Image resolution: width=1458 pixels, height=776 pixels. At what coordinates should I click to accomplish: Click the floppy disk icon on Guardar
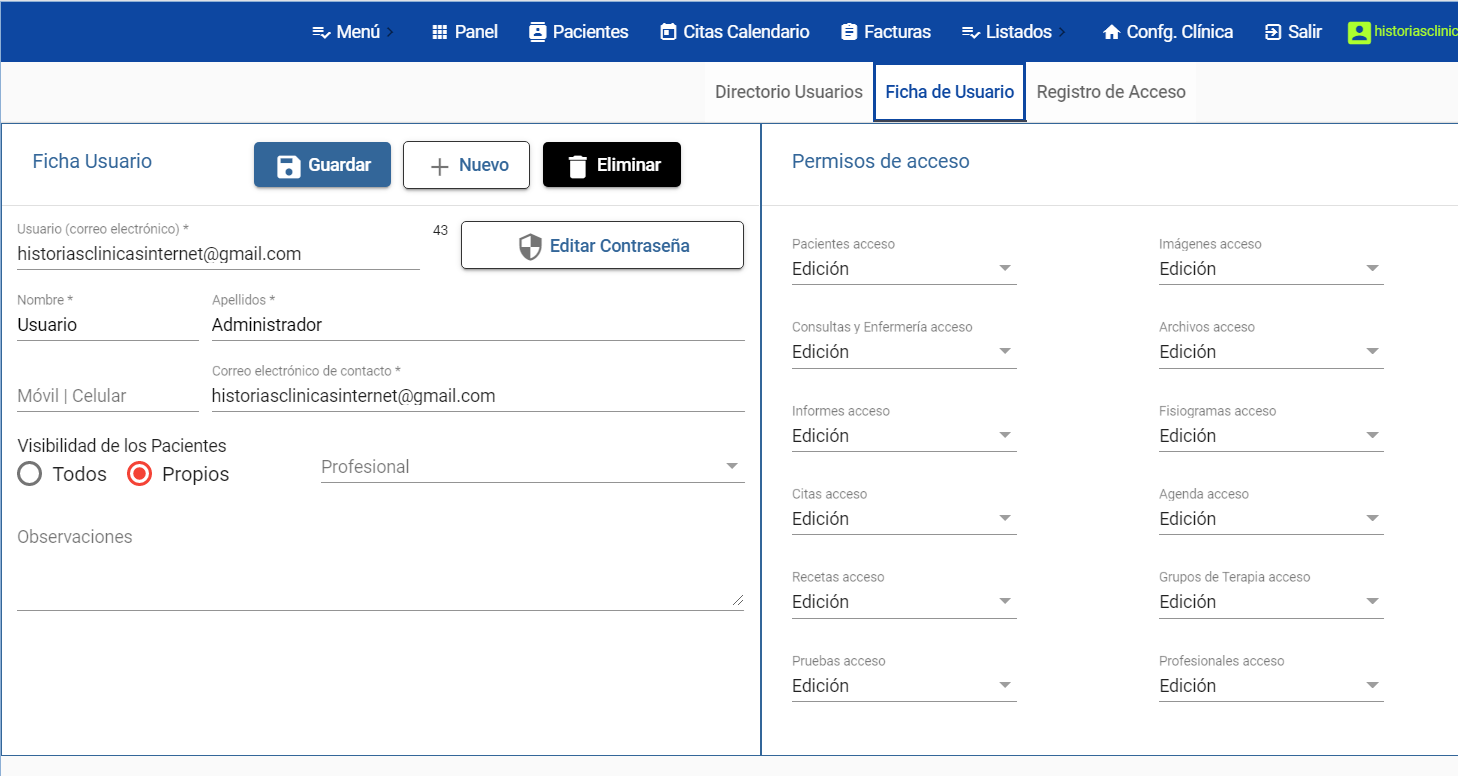pos(289,166)
